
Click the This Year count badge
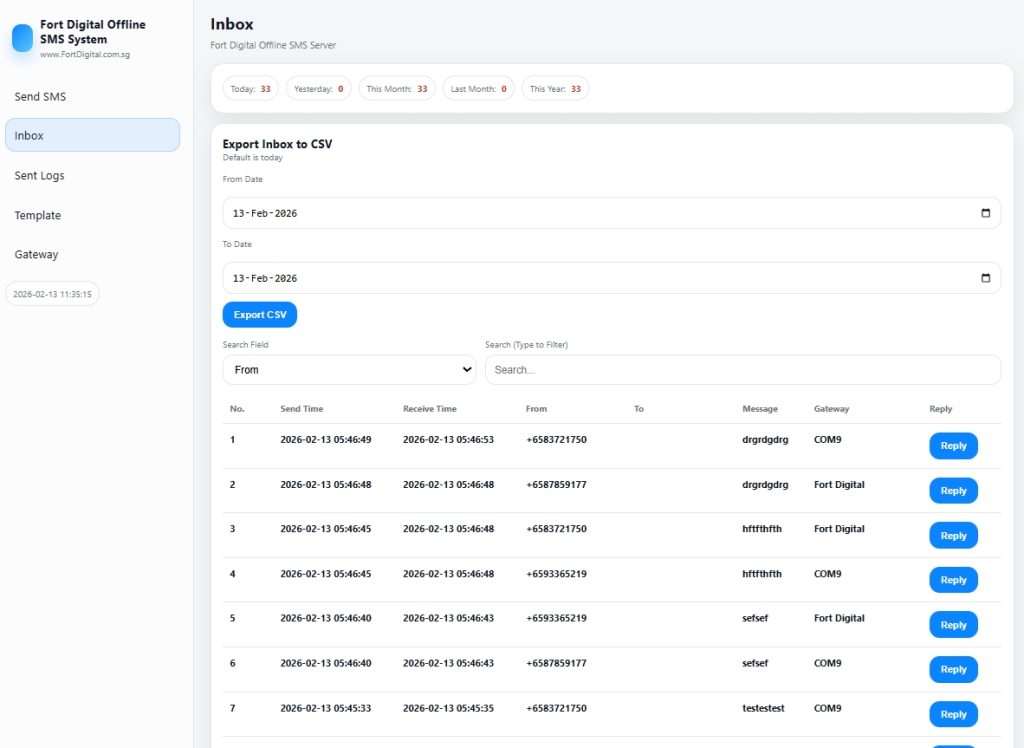(x=555, y=89)
